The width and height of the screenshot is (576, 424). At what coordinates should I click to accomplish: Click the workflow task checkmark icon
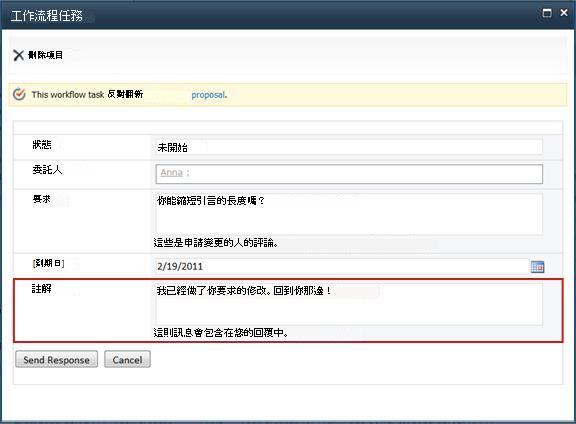[19, 94]
